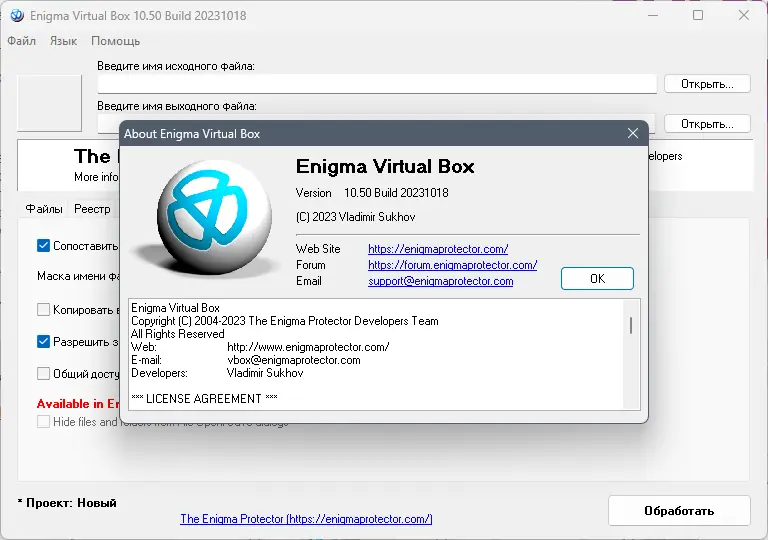768x540 pixels.
Task: Click Открыть for the source file
Action: pos(707,84)
